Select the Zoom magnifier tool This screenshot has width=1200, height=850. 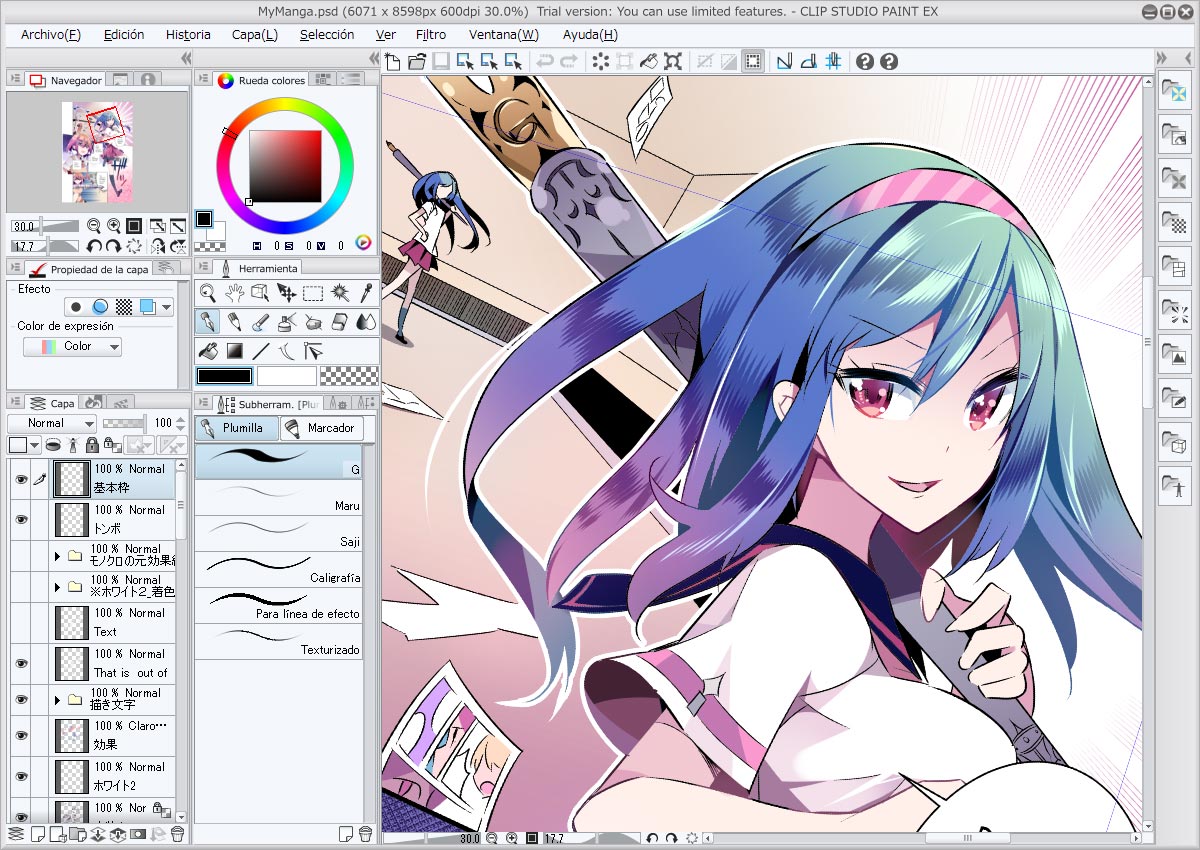207,293
